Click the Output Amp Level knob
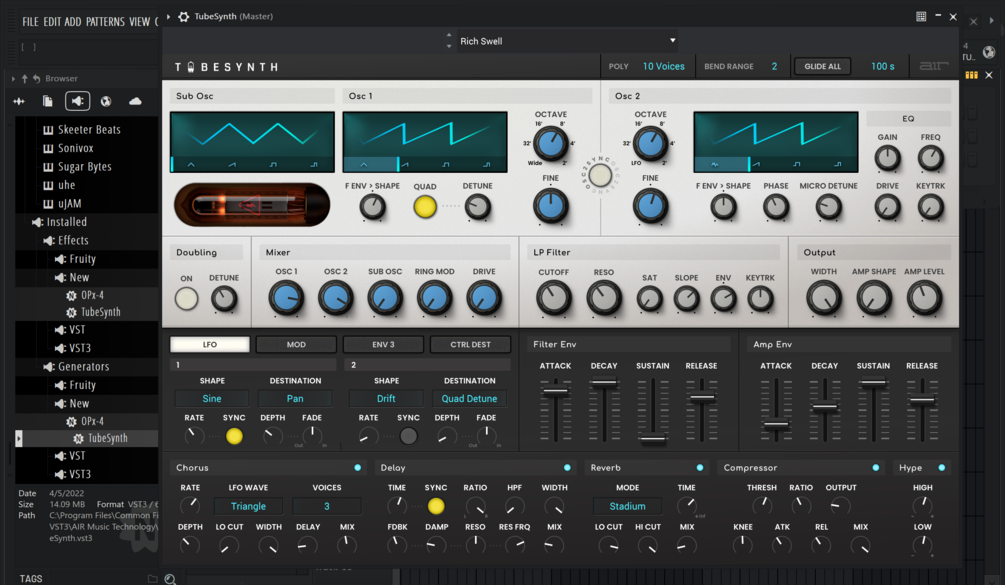 [924, 298]
